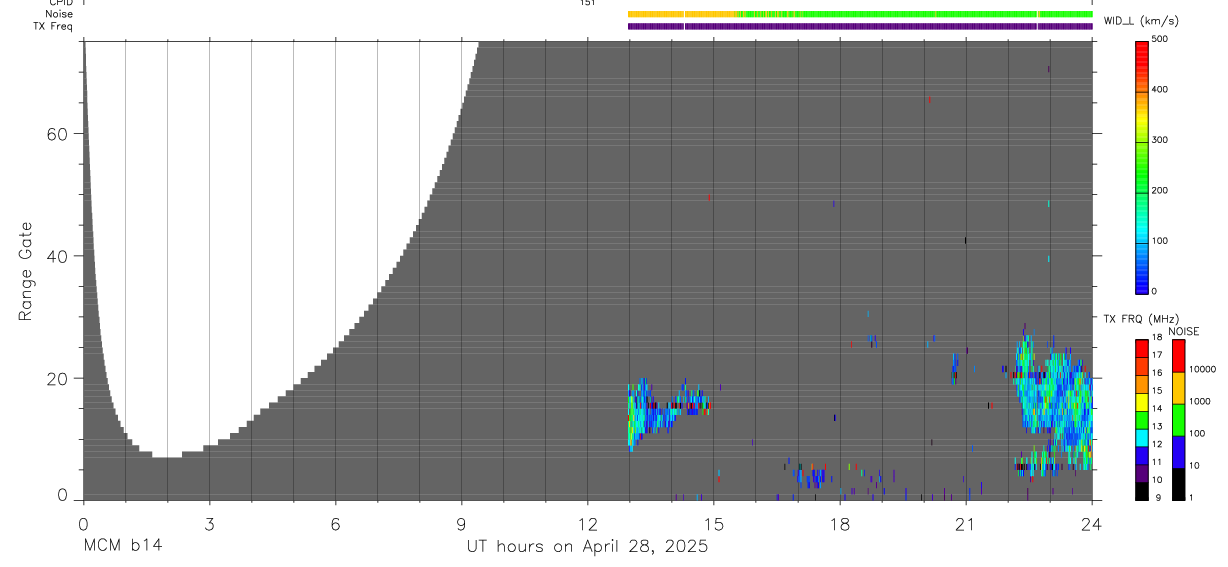Image resolution: width=1228 pixels, height=567 pixels.
Task: Click the 'MCM b14' radar beam label
Action: pyautogui.click(x=122, y=546)
